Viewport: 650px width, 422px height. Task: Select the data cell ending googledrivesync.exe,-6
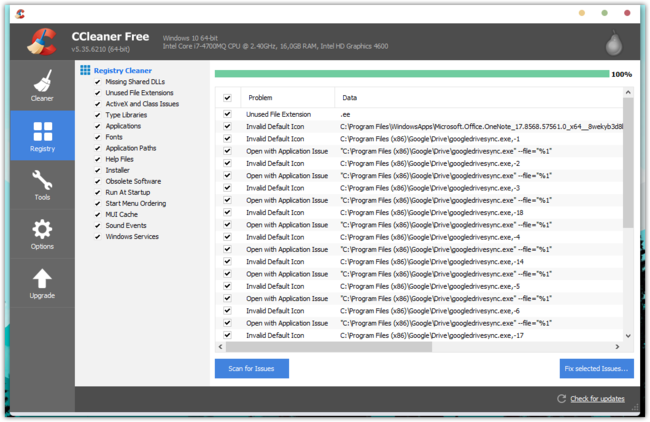(430, 311)
